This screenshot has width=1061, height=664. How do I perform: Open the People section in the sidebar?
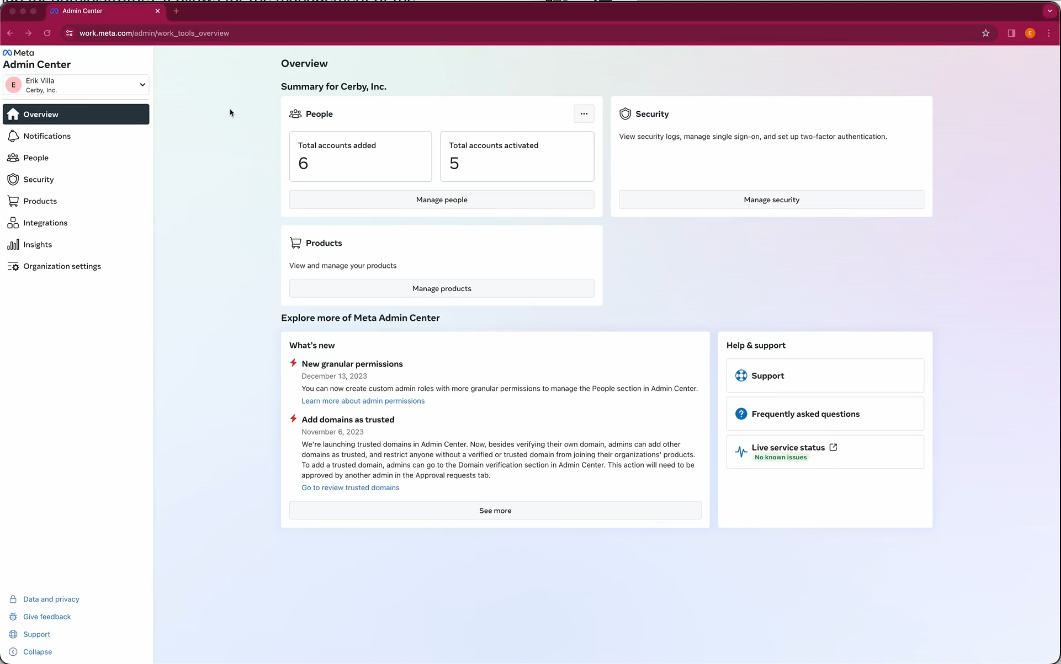[76, 158]
